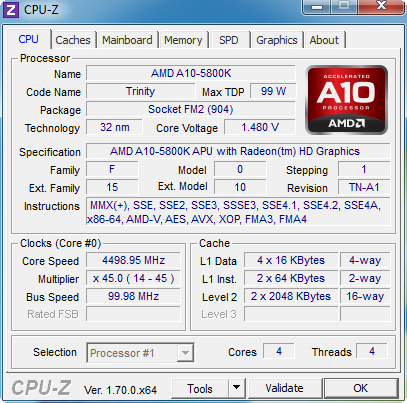The width and height of the screenshot is (407, 403).
Task: Click the Core Voltage value 1.480 V
Action: click(260, 127)
